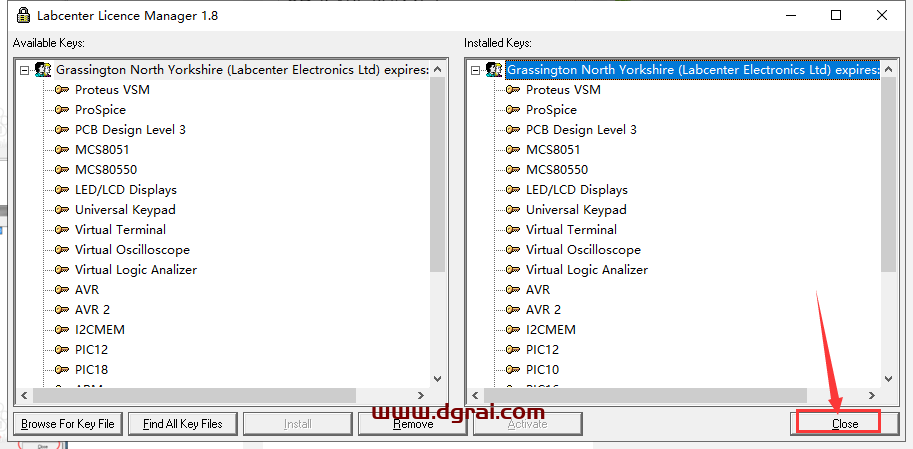Select Virtual Terminal in Installed Keys list

(x=571, y=229)
